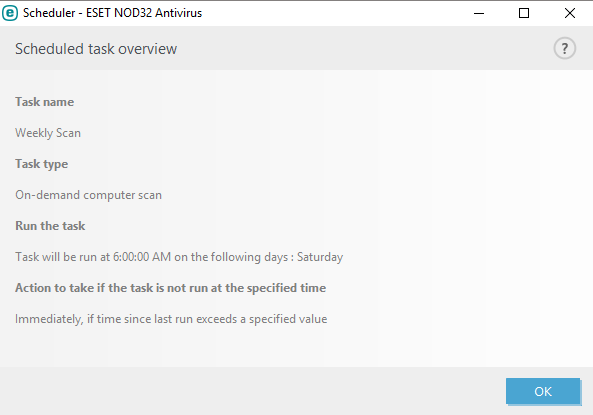This screenshot has height=415, width=593.
Task: Close the Scheduler window with X
Action: coord(570,13)
